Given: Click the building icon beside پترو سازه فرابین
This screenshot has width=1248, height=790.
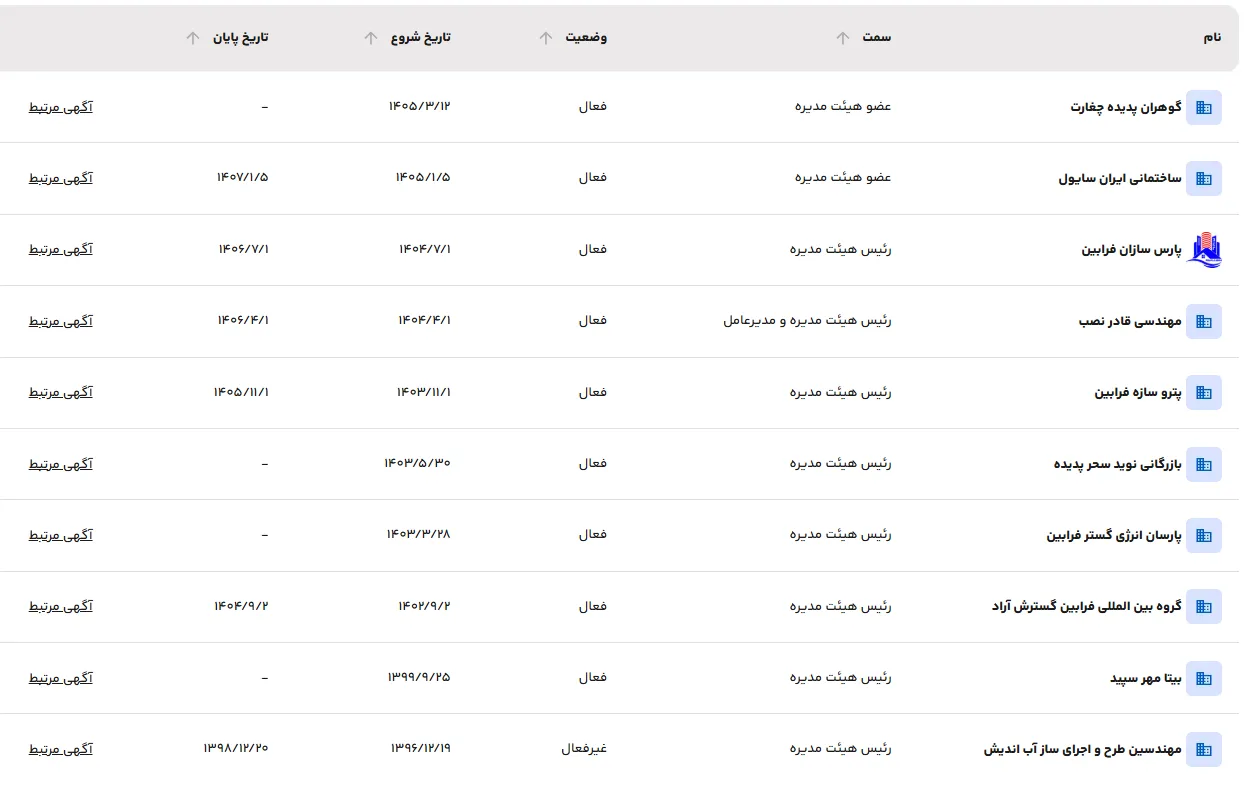Looking at the screenshot, I should pos(1204,393).
